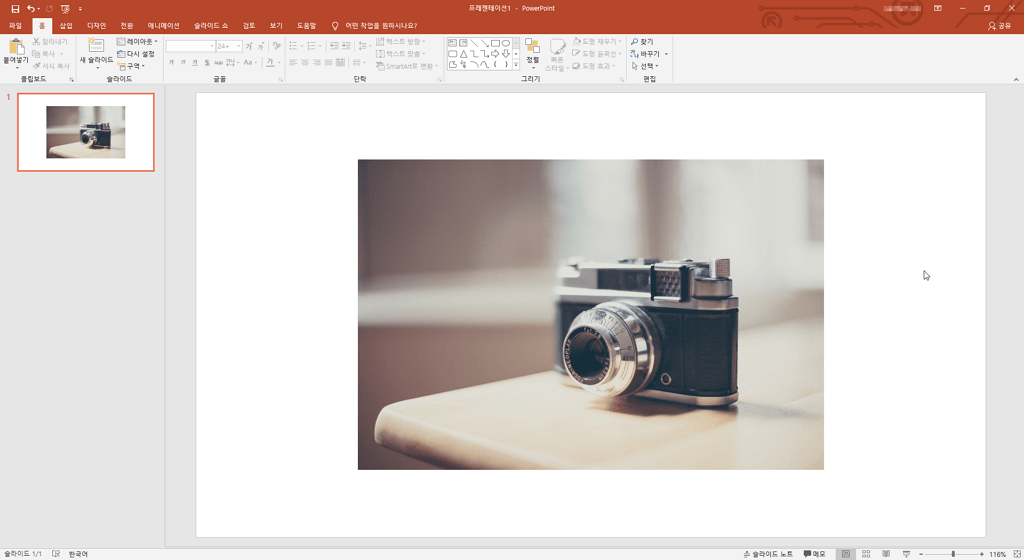Switch to slide sorter view
The image size is (1024, 560).
866,554
